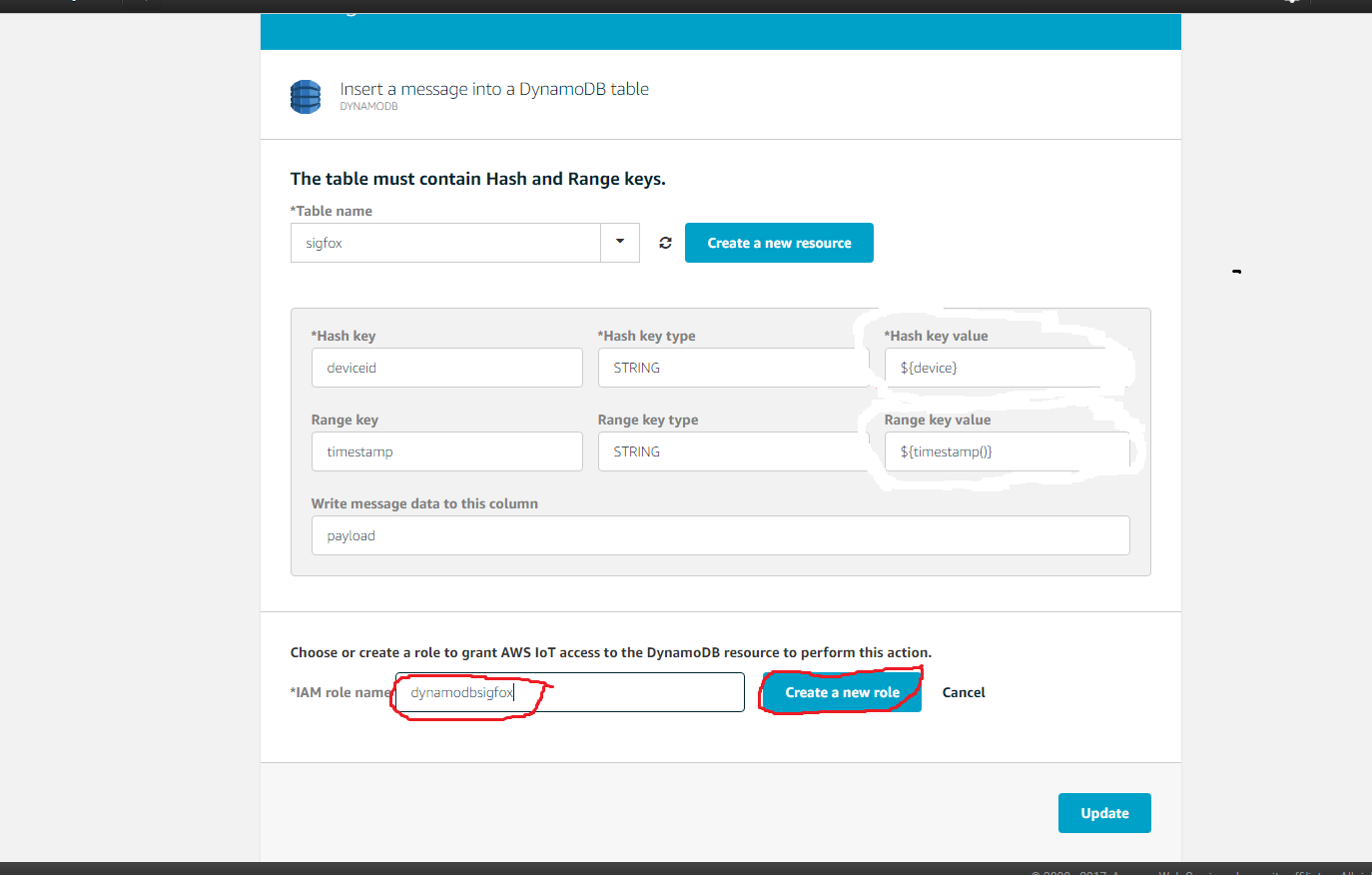Viewport: 1372px width, 875px height.
Task: Cancel the role creation
Action: [x=964, y=692]
